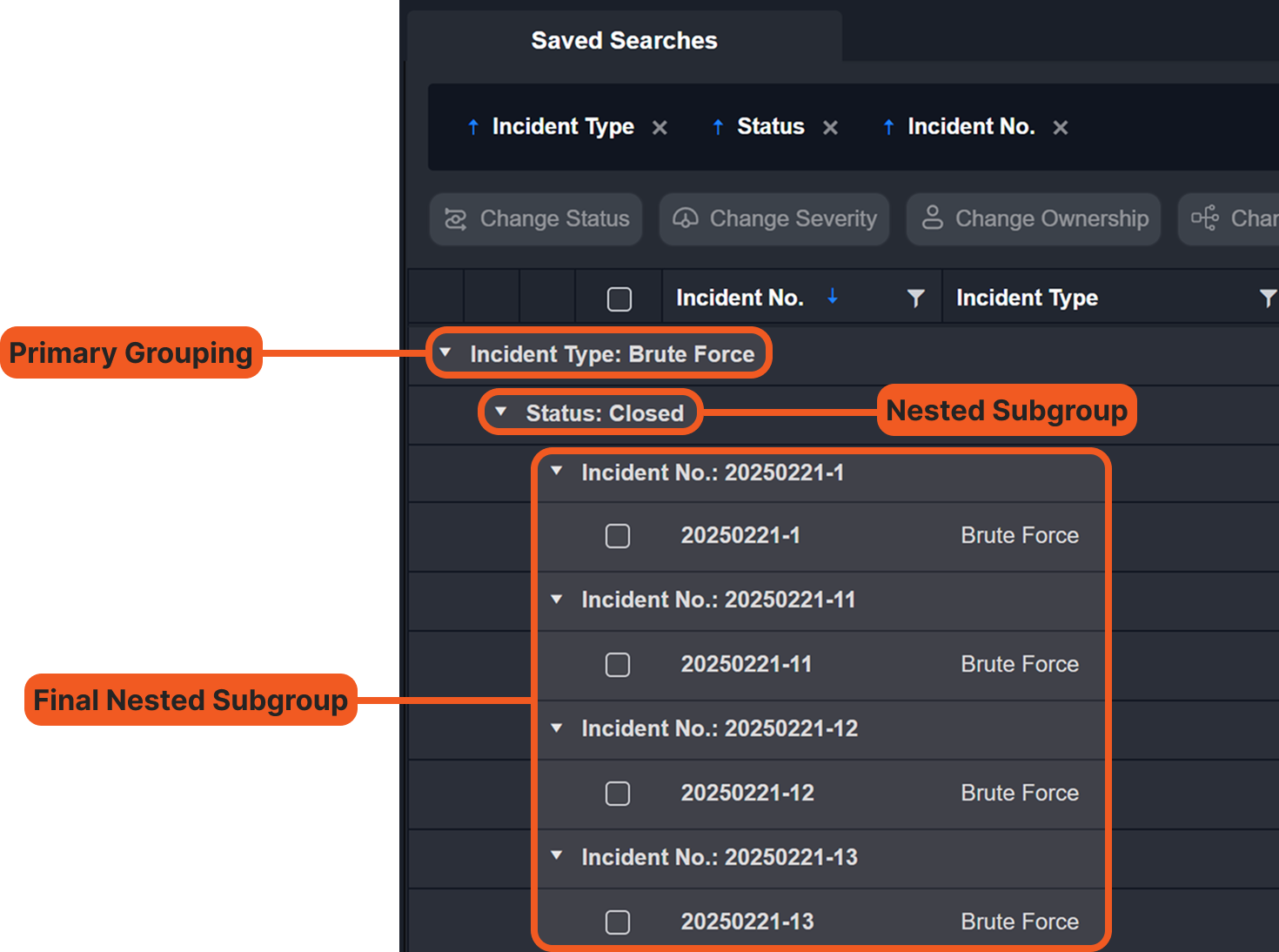Remove the Status grouping chip

830,128
